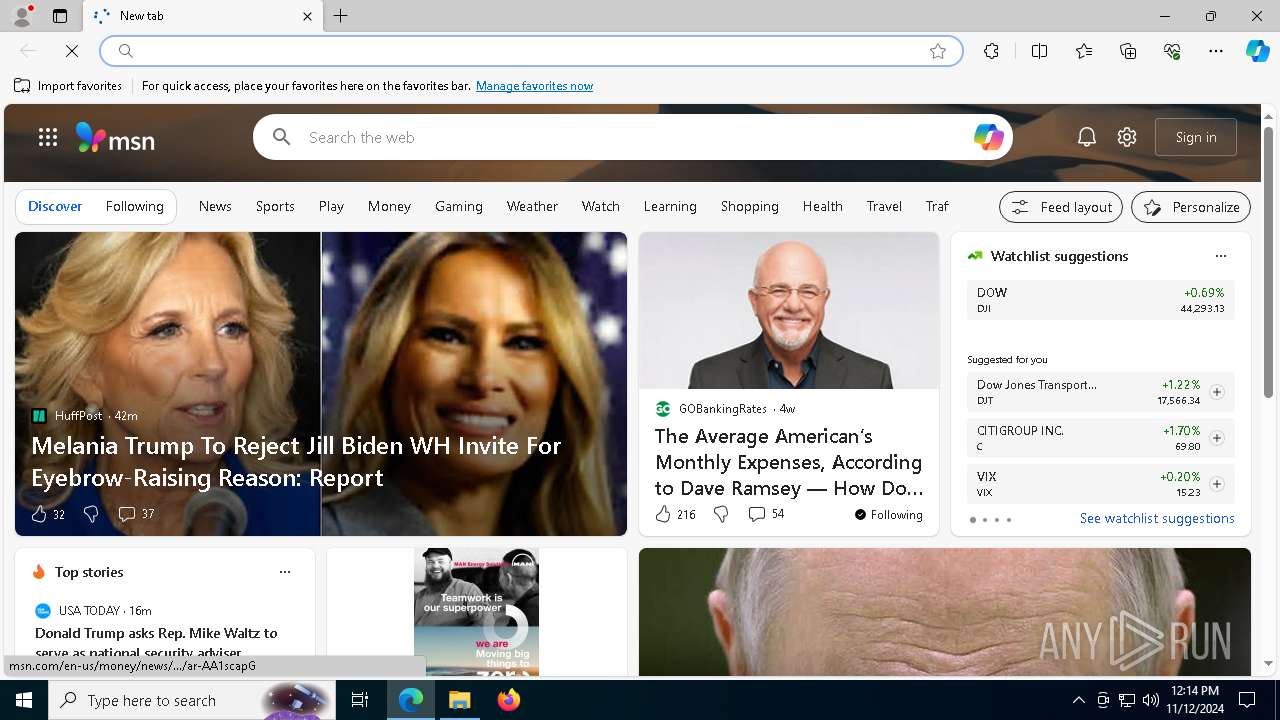Screen dimensions: 1280x720
Task: Open Sports category
Action: point(275,207)
